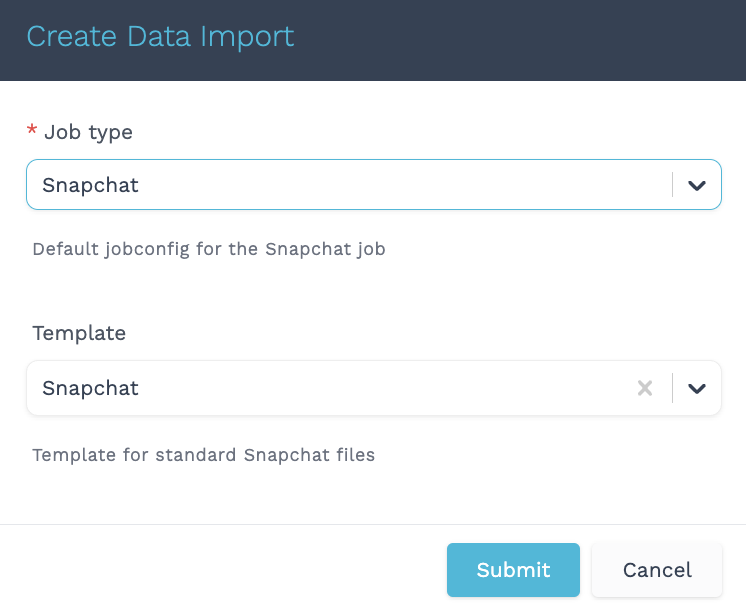Click the Template field label
This screenshot has width=746, height=610.
[x=79, y=333]
